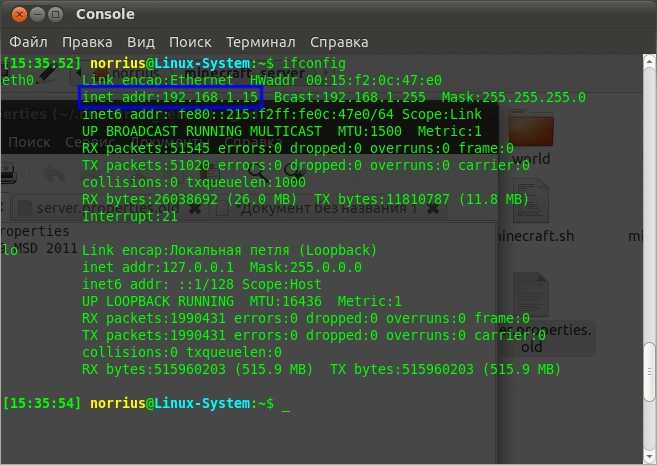Click TX packets:1990431 text
This screenshot has height=465, width=657.
click(x=154, y=336)
